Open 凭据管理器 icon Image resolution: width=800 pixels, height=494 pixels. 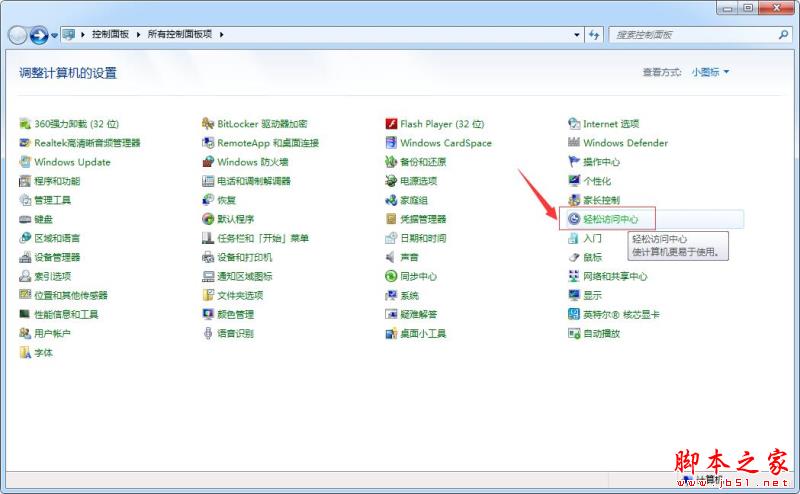(x=391, y=219)
